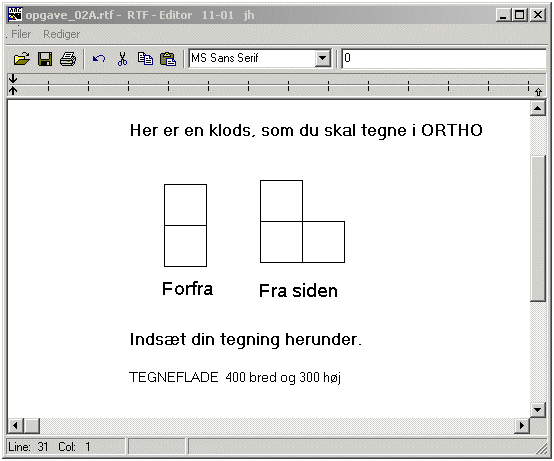This screenshot has width=554, height=461.
Task: Click the down arrow indent marker on ruler
Action: tap(13, 78)
